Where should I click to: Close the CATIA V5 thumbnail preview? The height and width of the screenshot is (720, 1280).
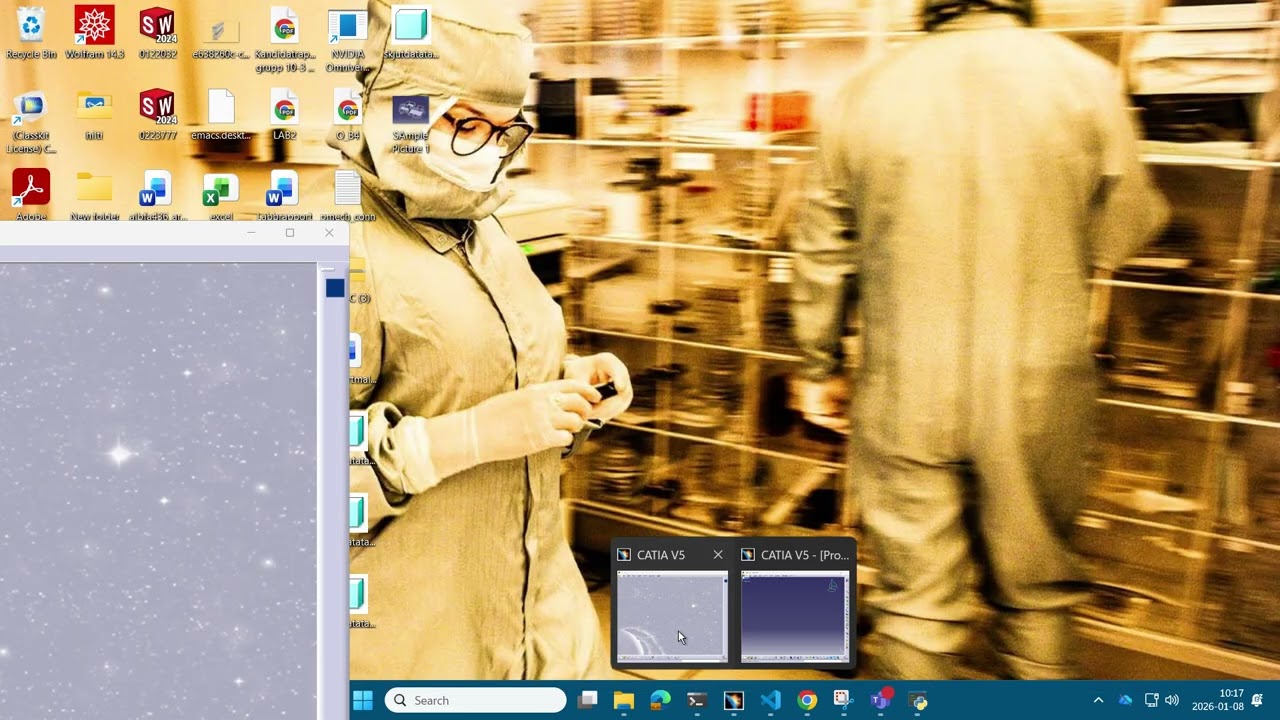tap(718, 555)
